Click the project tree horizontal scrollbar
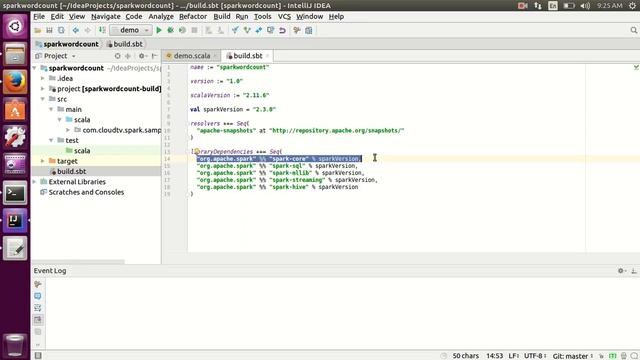This screenshot has width=640, height=360. (x=78, y=262)
